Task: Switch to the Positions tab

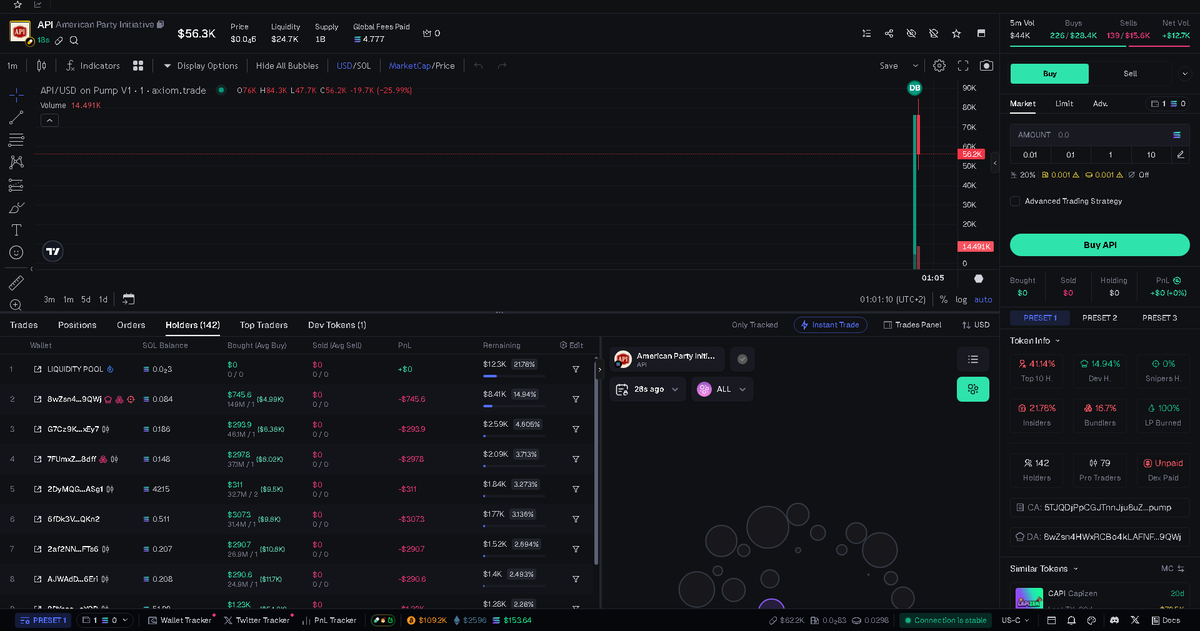Action: (77, 325)
